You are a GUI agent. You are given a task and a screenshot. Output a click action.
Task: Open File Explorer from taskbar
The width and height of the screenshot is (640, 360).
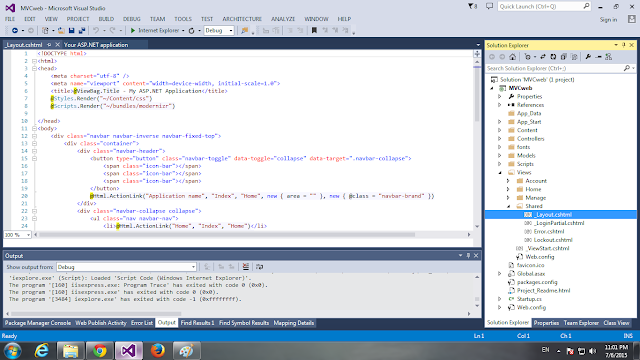click(71, 351)
